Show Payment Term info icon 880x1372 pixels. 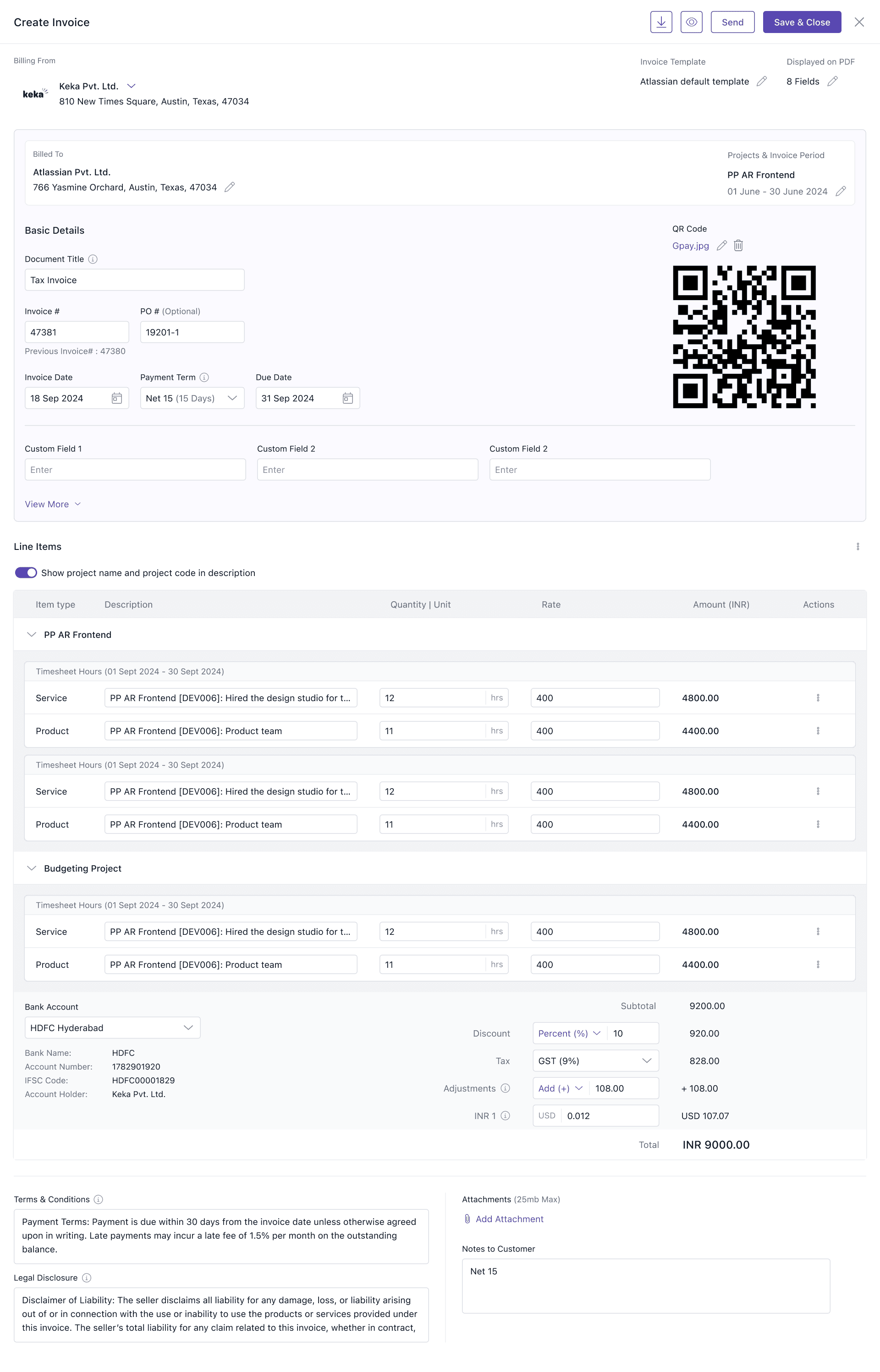(204, 378)
